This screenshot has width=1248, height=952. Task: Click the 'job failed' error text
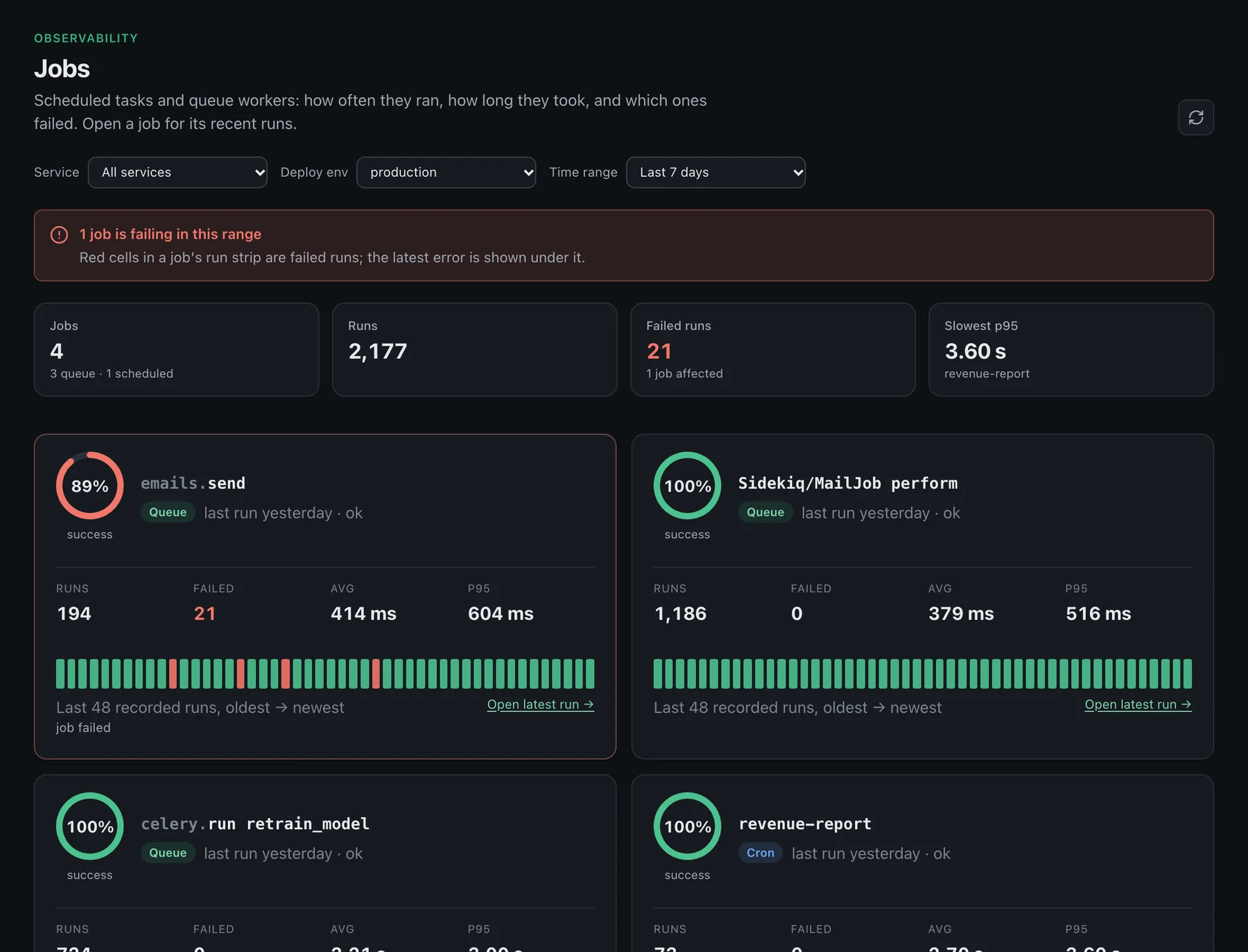point(83,727)
